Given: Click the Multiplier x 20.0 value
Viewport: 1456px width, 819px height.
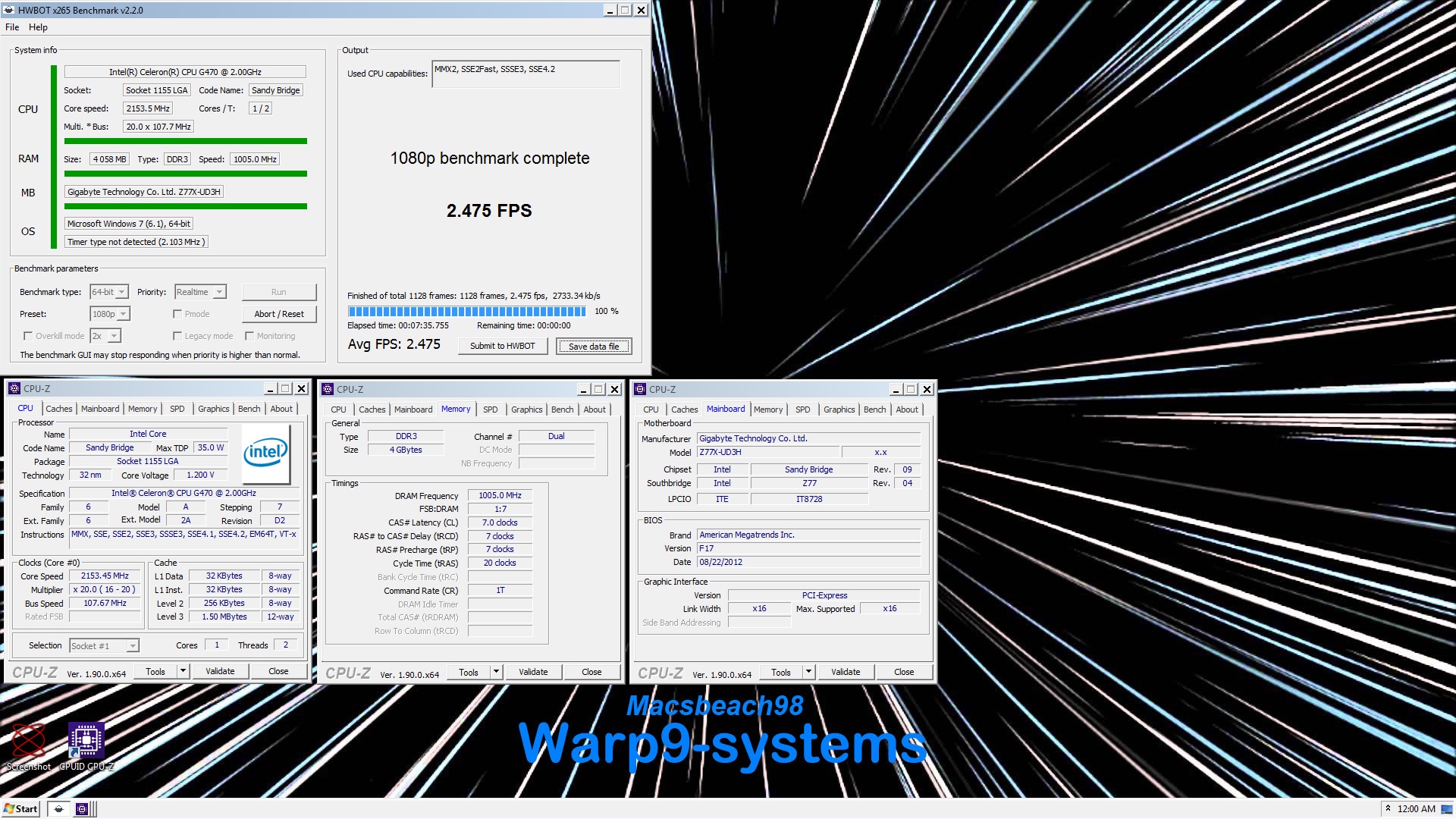Looking at the screenshot, I should click(105, 589).
